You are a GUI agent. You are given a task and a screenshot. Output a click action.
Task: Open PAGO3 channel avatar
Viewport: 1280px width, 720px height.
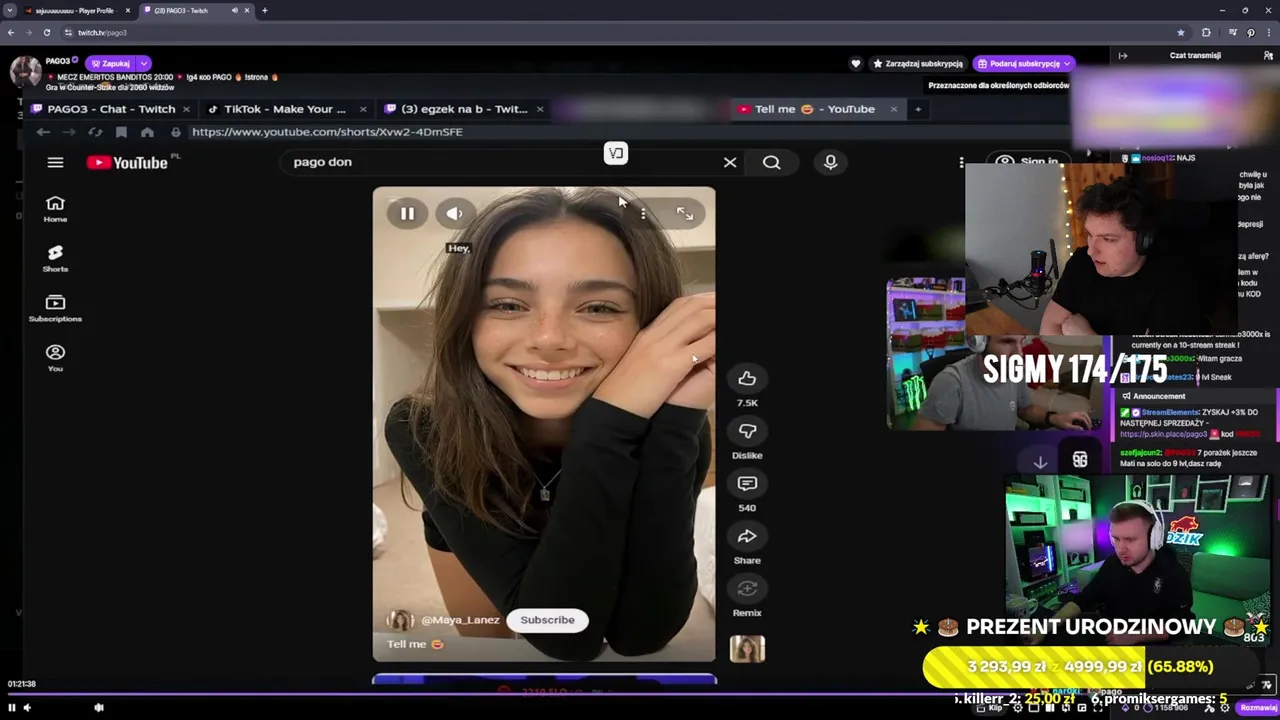pyautogui.click(x=25, y=71)
